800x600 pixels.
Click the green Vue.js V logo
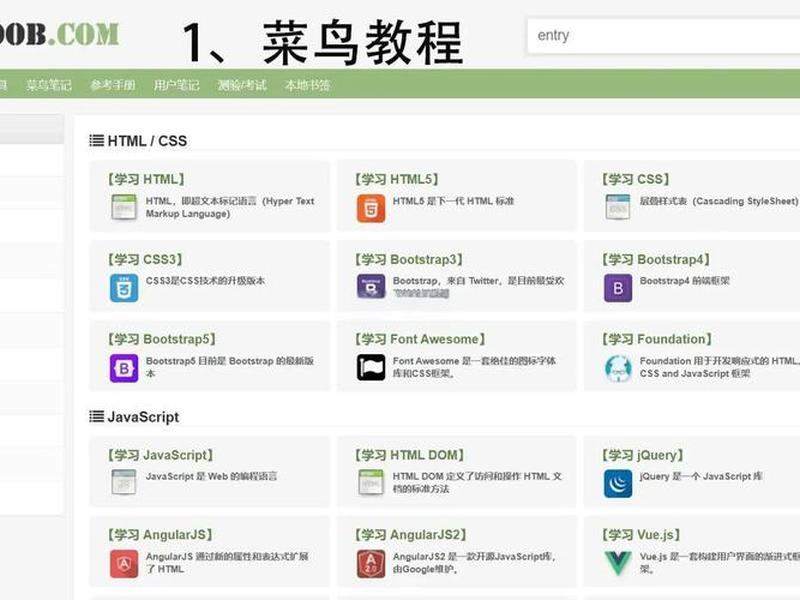618,563
